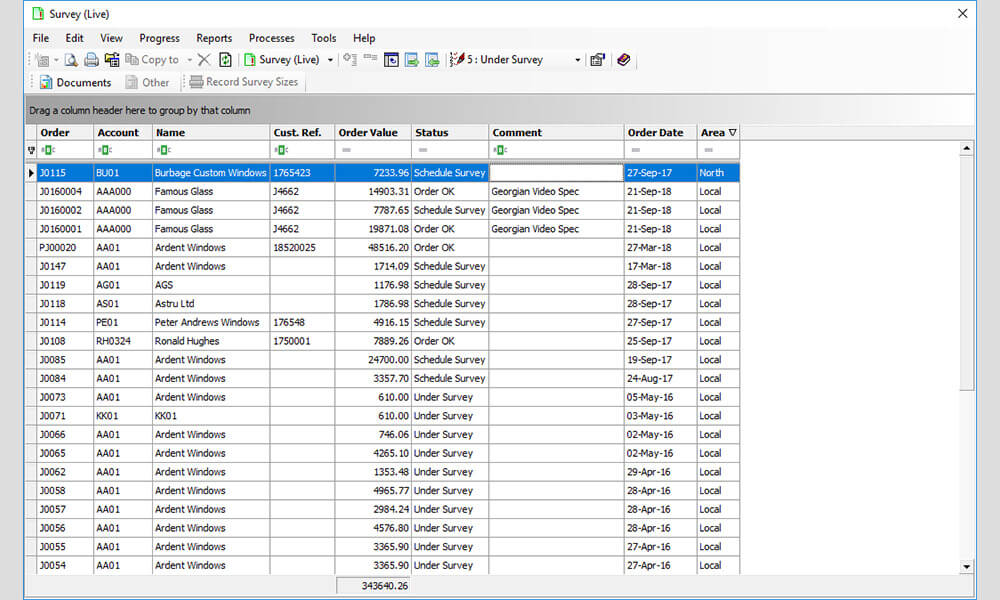The width and height of the screenshot is (1000, 600).
Task: Click the green refresh icon
Action: tap(226, 60)
